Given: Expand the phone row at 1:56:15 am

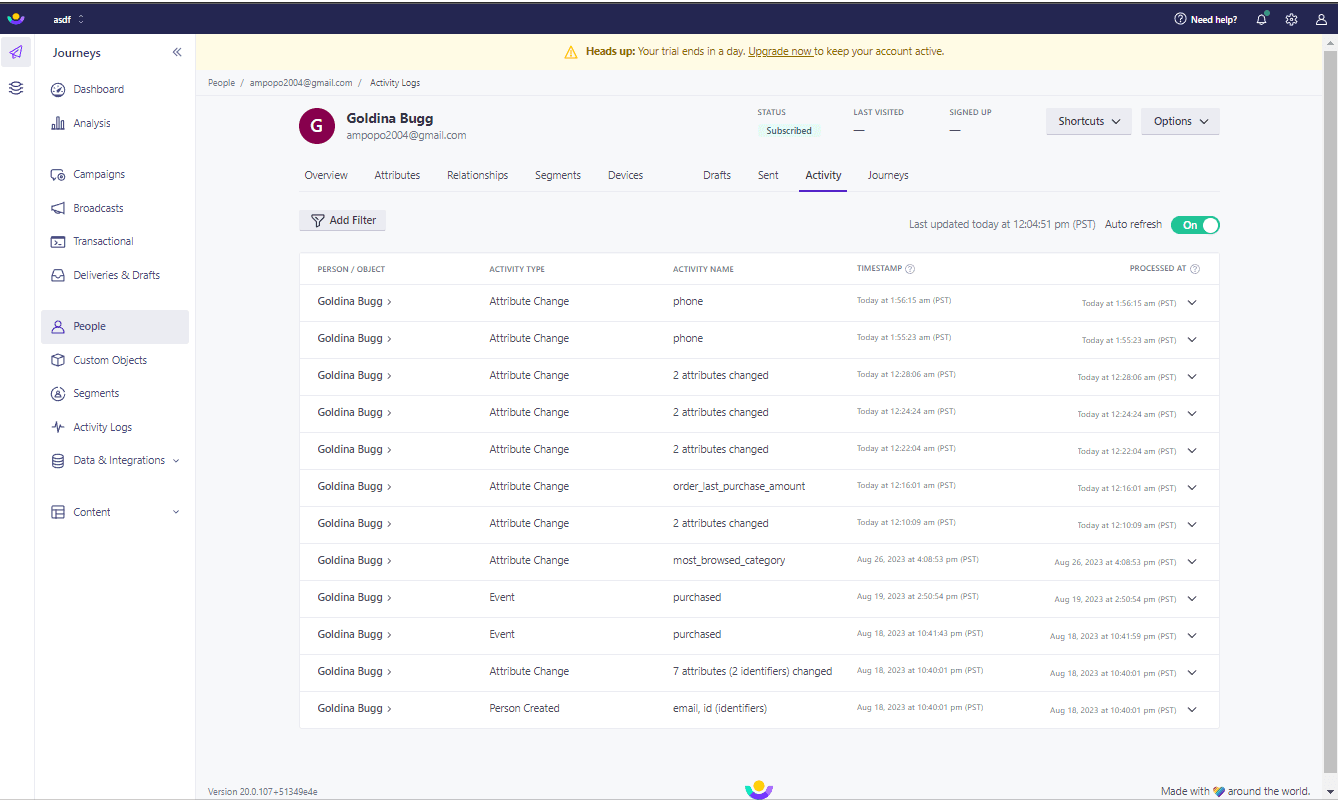Looking at the screenshot, I should tap(1192, 302).
